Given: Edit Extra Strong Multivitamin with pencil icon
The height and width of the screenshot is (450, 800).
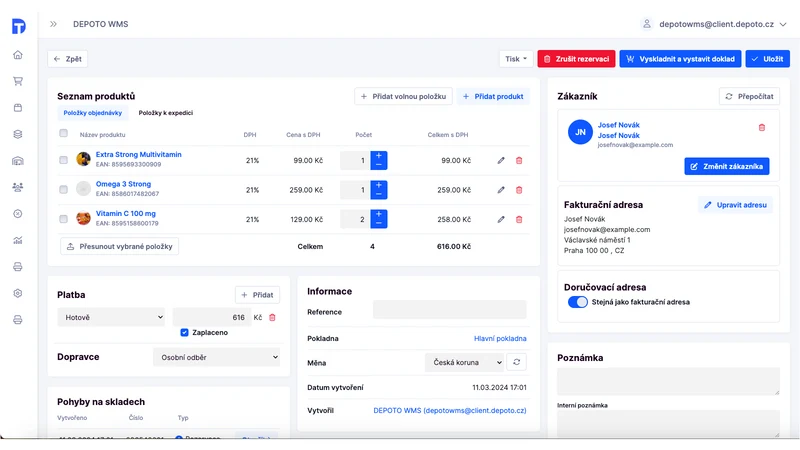Looking at the screenshot, I should 501,160.
